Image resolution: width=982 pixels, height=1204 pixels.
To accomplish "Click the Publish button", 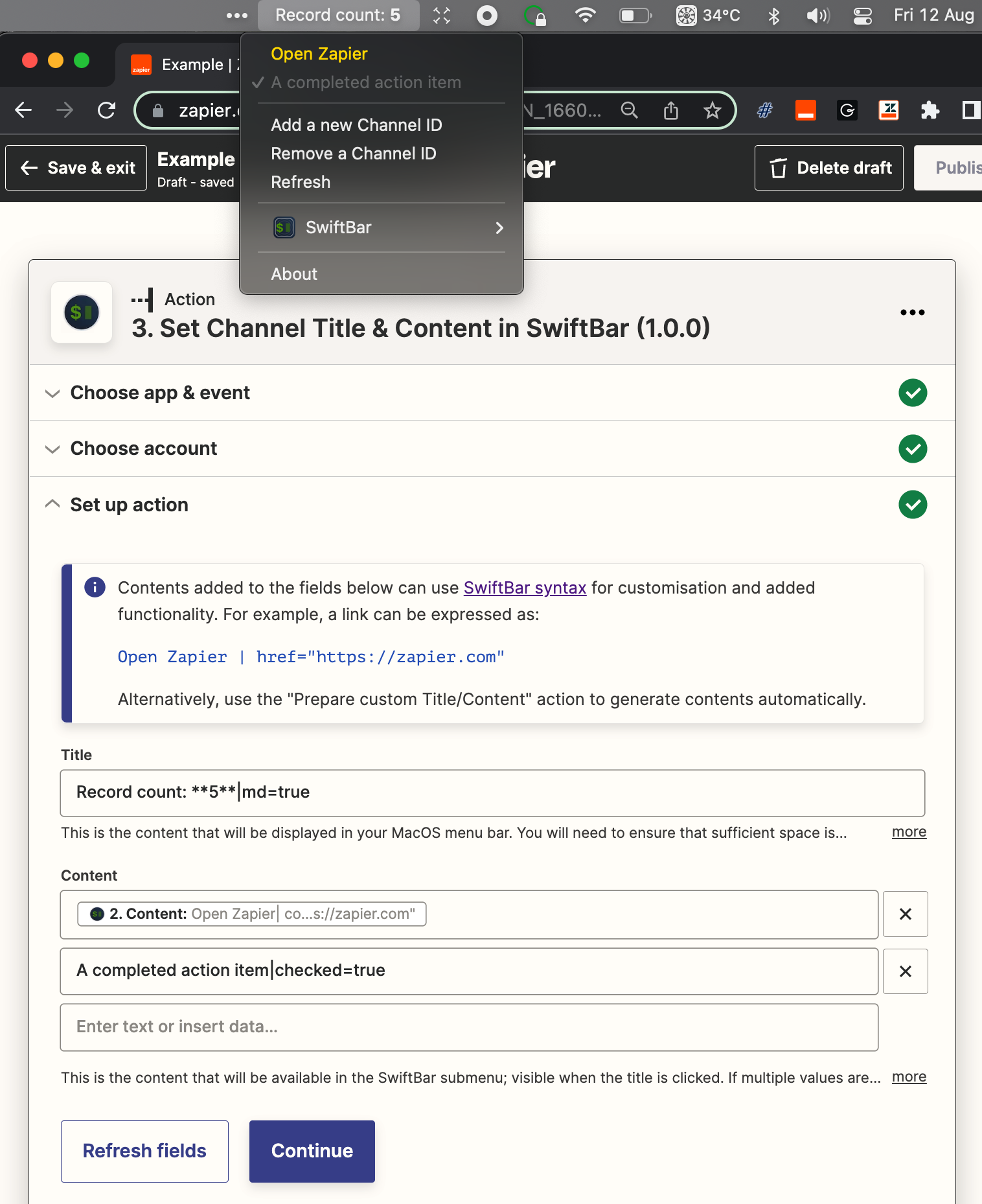I will point(948,168).
